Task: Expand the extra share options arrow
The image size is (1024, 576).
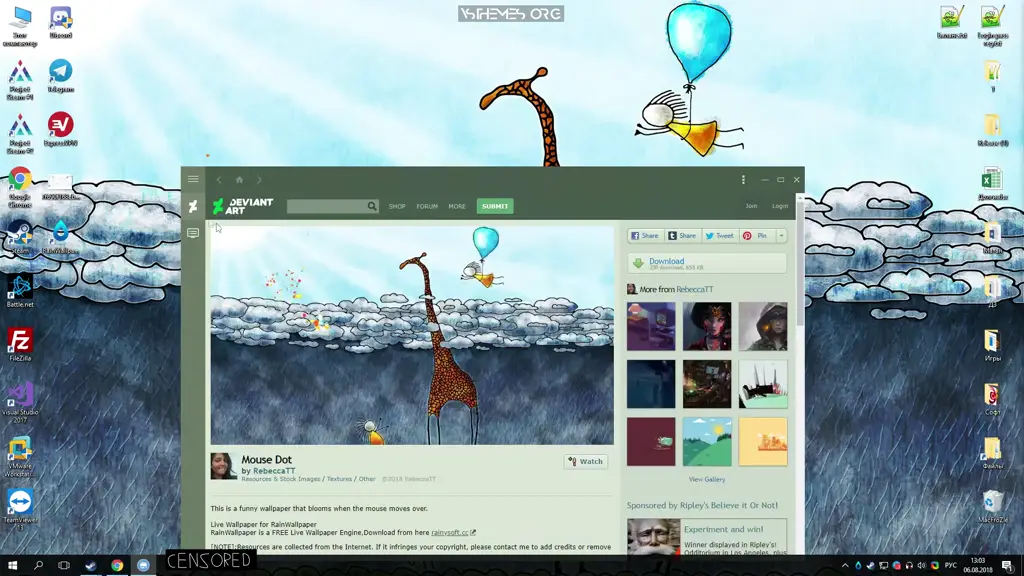Action: 781,236
